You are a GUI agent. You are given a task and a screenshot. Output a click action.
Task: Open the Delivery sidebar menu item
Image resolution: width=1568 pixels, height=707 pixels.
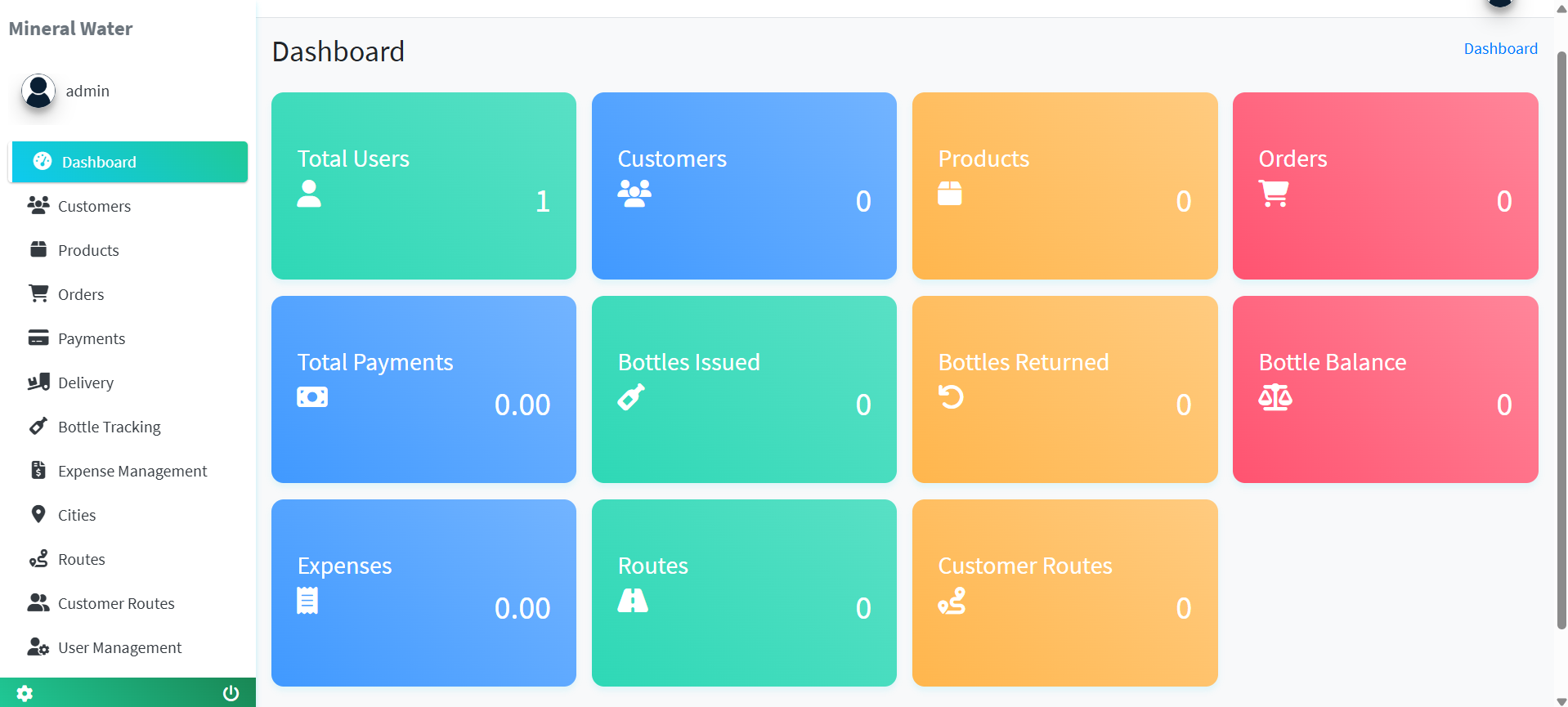point(128,383)
